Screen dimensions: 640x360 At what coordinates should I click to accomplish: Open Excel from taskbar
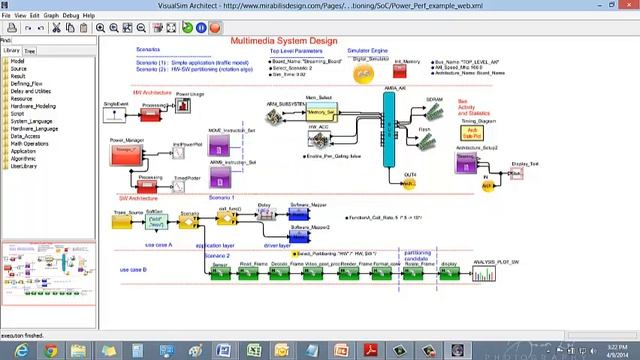[x=253, y=351]
